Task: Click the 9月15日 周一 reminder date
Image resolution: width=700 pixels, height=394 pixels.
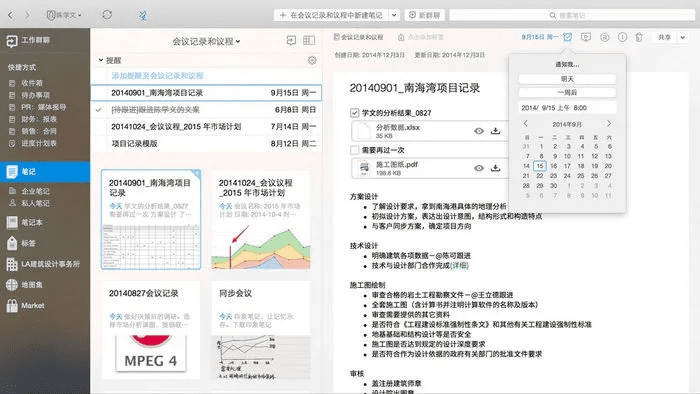Action: point(539,37)
